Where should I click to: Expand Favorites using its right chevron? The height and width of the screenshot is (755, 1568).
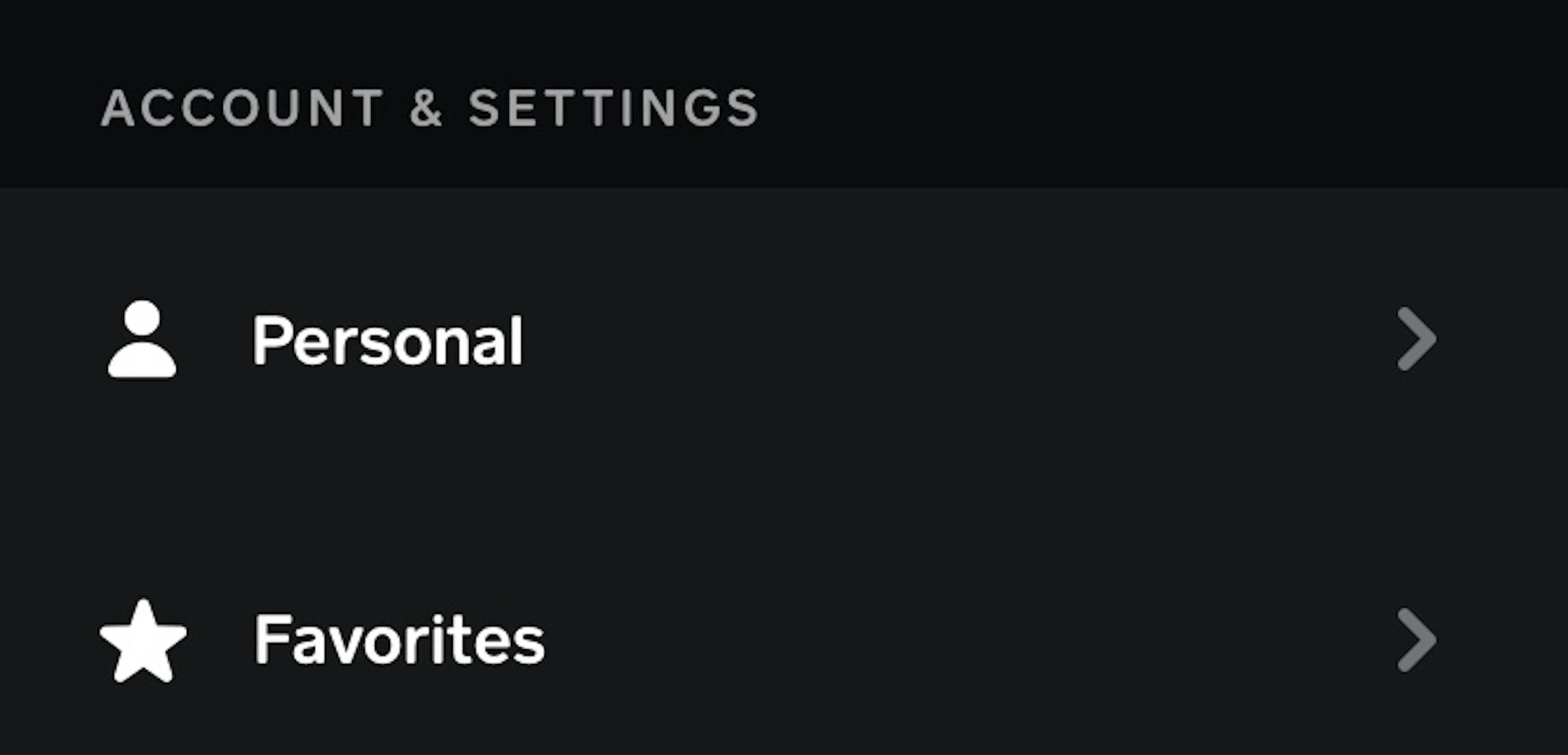point(1416,641)
